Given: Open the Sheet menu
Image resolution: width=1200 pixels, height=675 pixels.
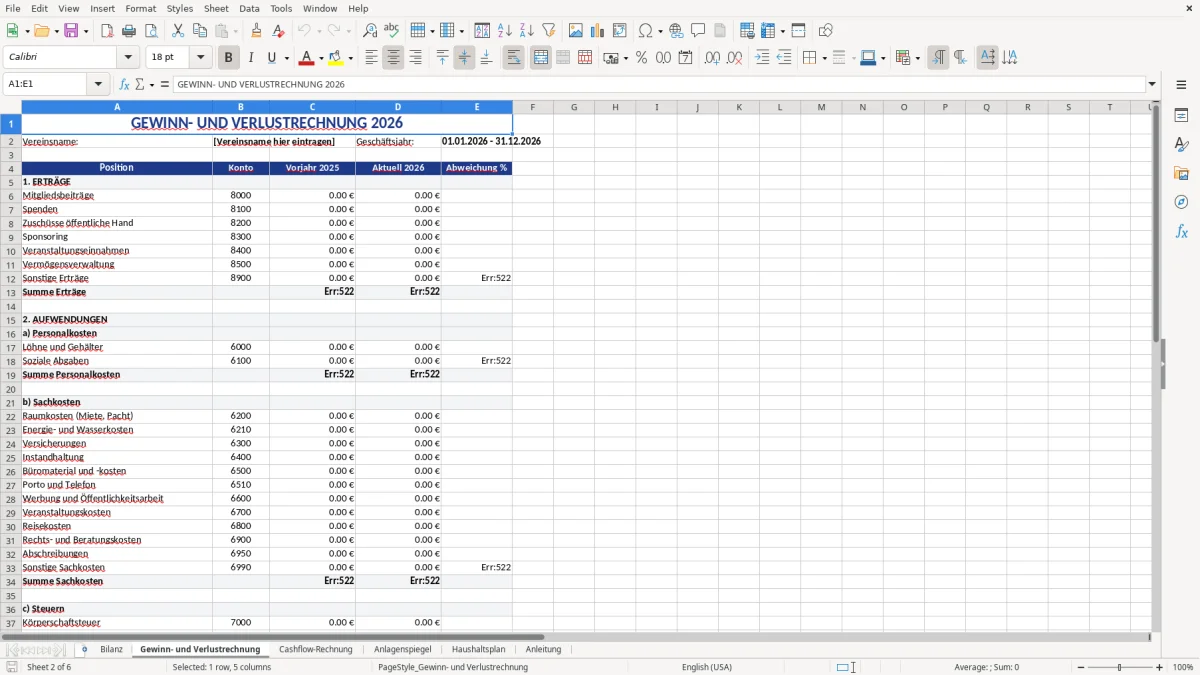Looking at the screenshot, I should pyautogui.click(x=216, y=8).
